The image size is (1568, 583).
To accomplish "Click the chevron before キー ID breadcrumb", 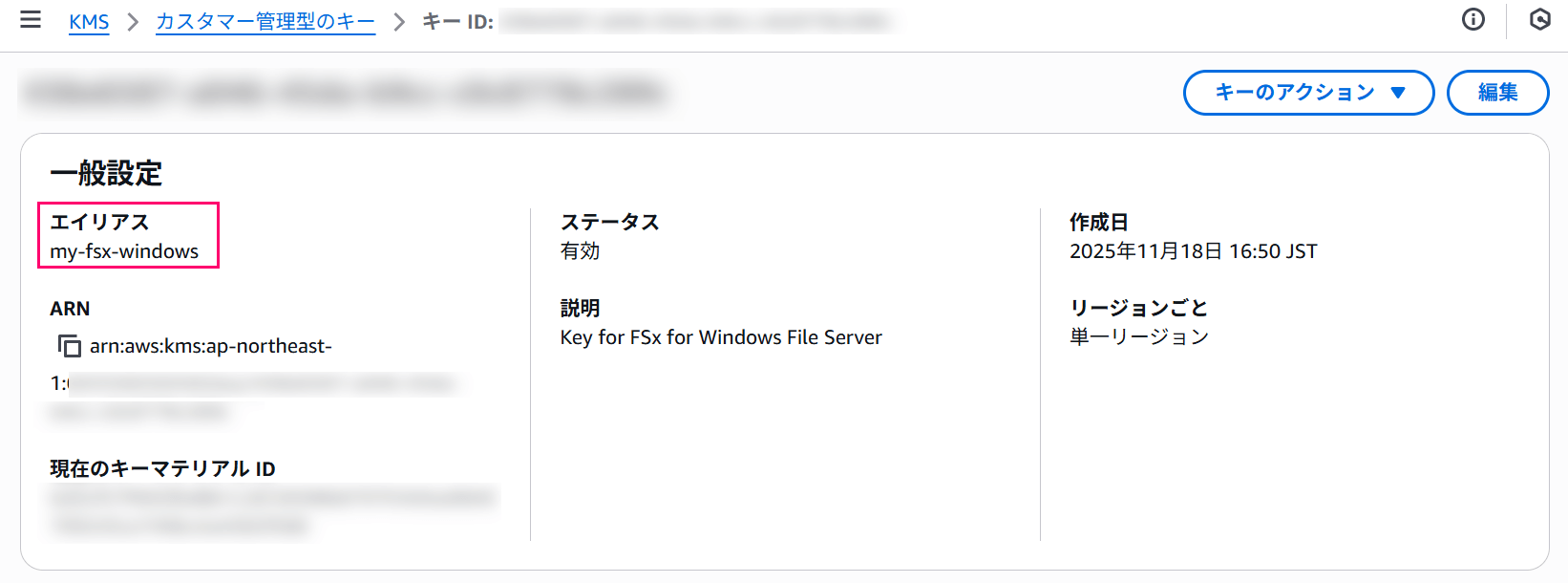I will coord(397,21).
